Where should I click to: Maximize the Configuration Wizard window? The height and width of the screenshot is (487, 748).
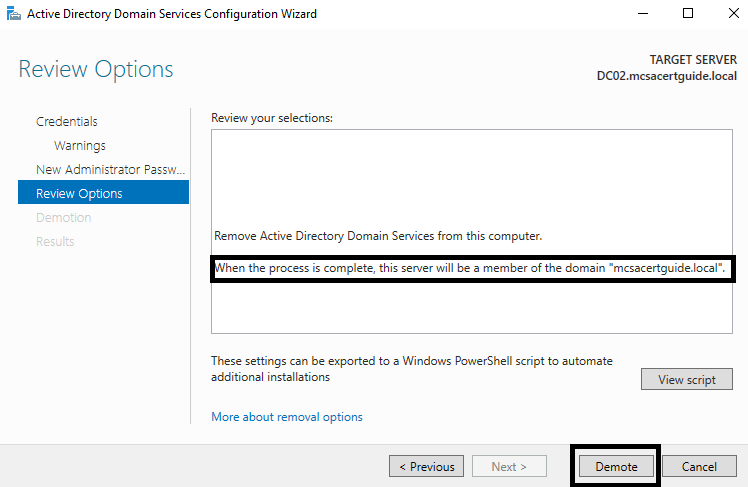tap(688, 14)
